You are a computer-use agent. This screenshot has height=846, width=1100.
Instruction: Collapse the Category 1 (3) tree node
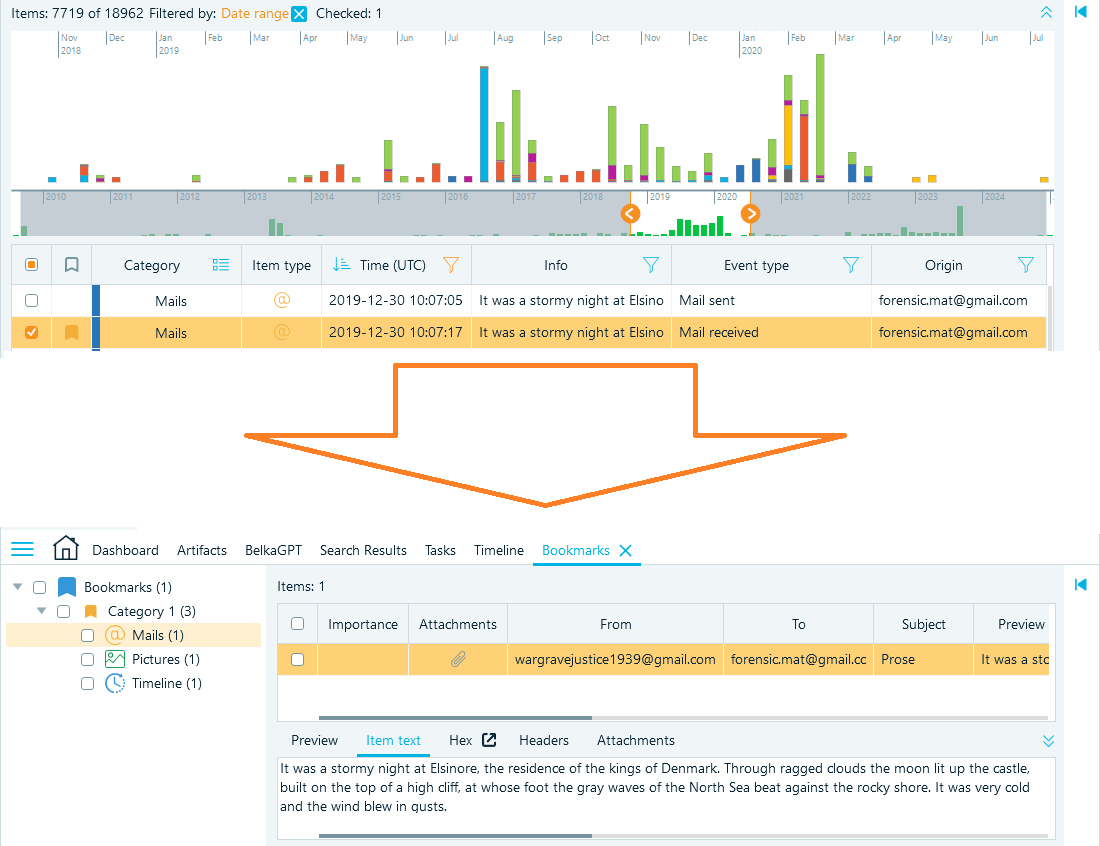point(41,611)
